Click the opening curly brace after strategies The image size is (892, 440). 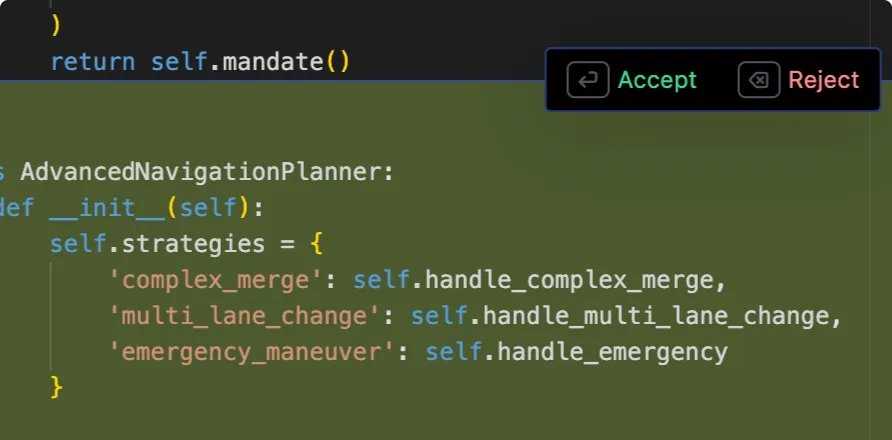point(316,244)
